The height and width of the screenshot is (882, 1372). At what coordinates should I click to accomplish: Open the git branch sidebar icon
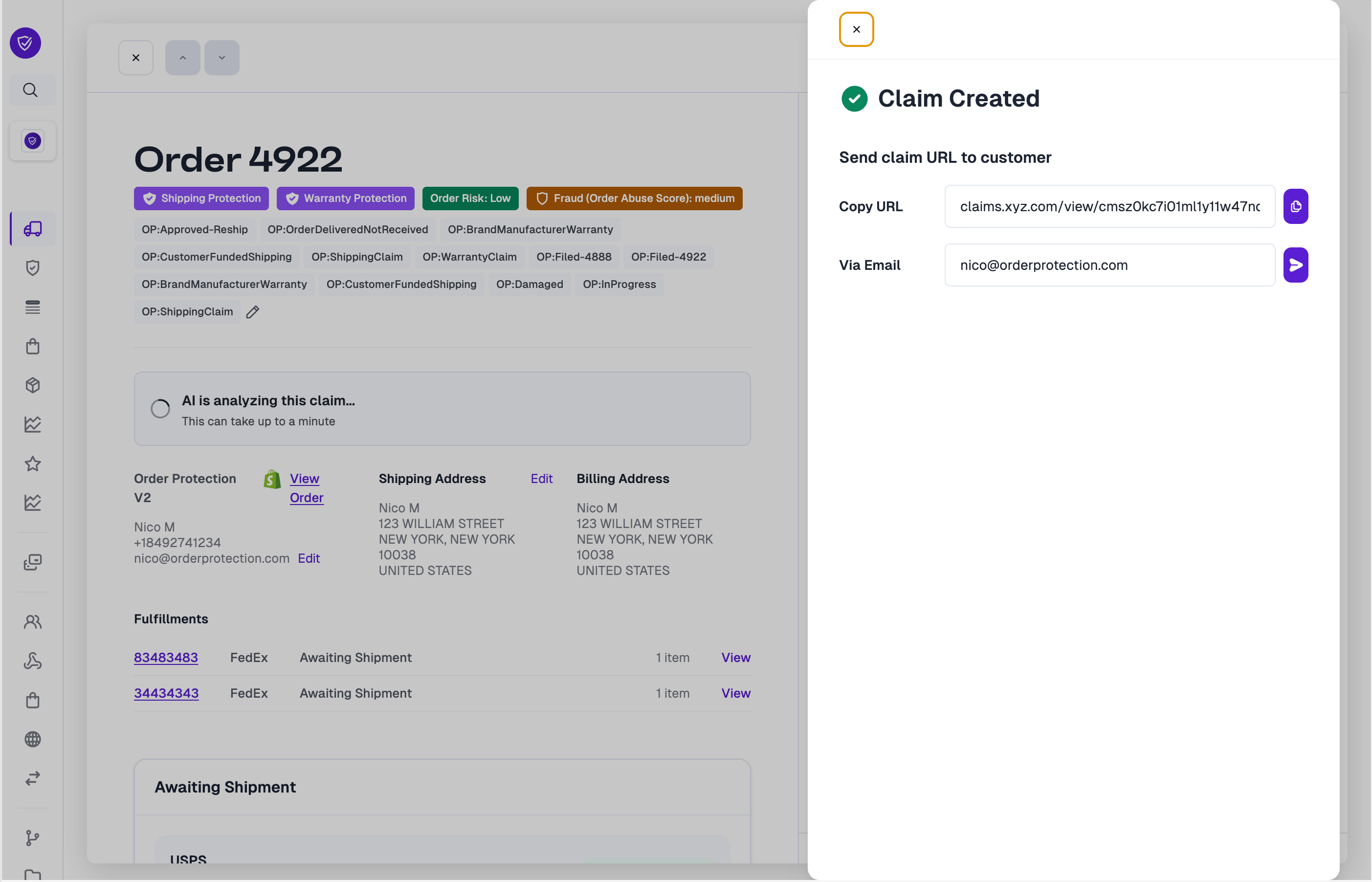click(x=33, y=838)
